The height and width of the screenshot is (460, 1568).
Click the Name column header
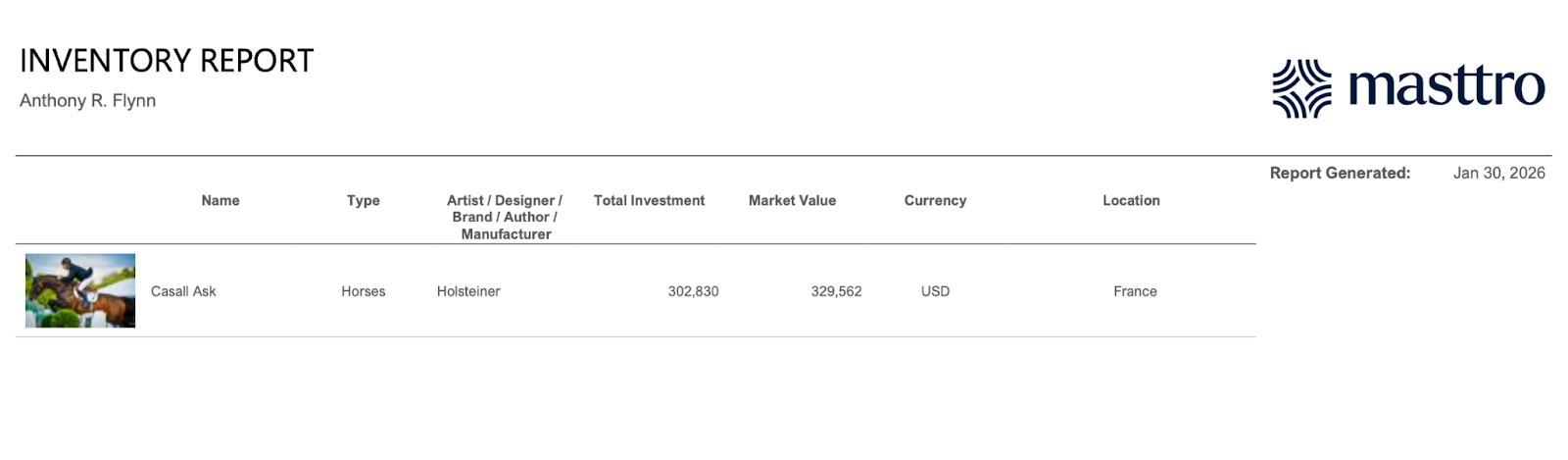[220, 200]
